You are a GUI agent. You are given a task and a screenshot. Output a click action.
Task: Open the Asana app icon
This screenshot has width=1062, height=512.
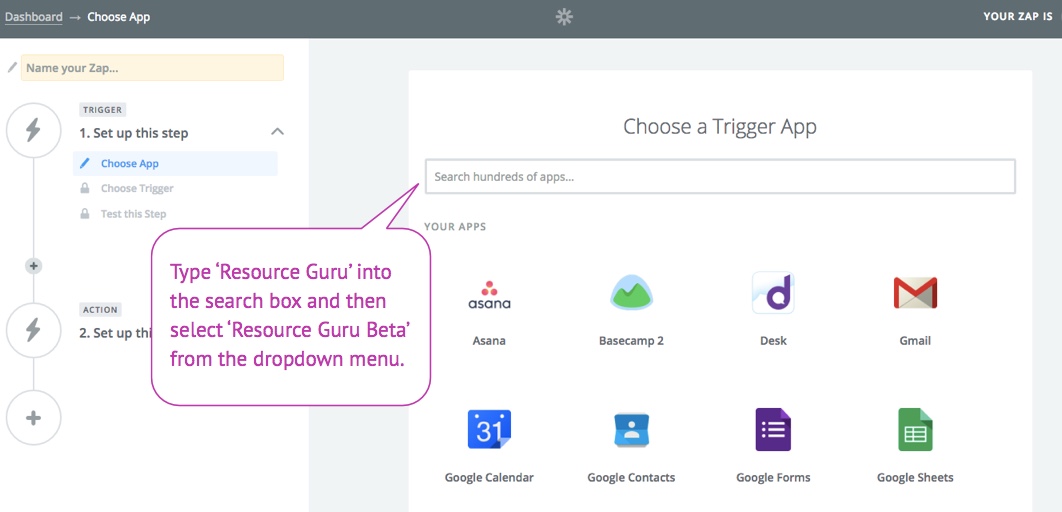tap(489, 294)
